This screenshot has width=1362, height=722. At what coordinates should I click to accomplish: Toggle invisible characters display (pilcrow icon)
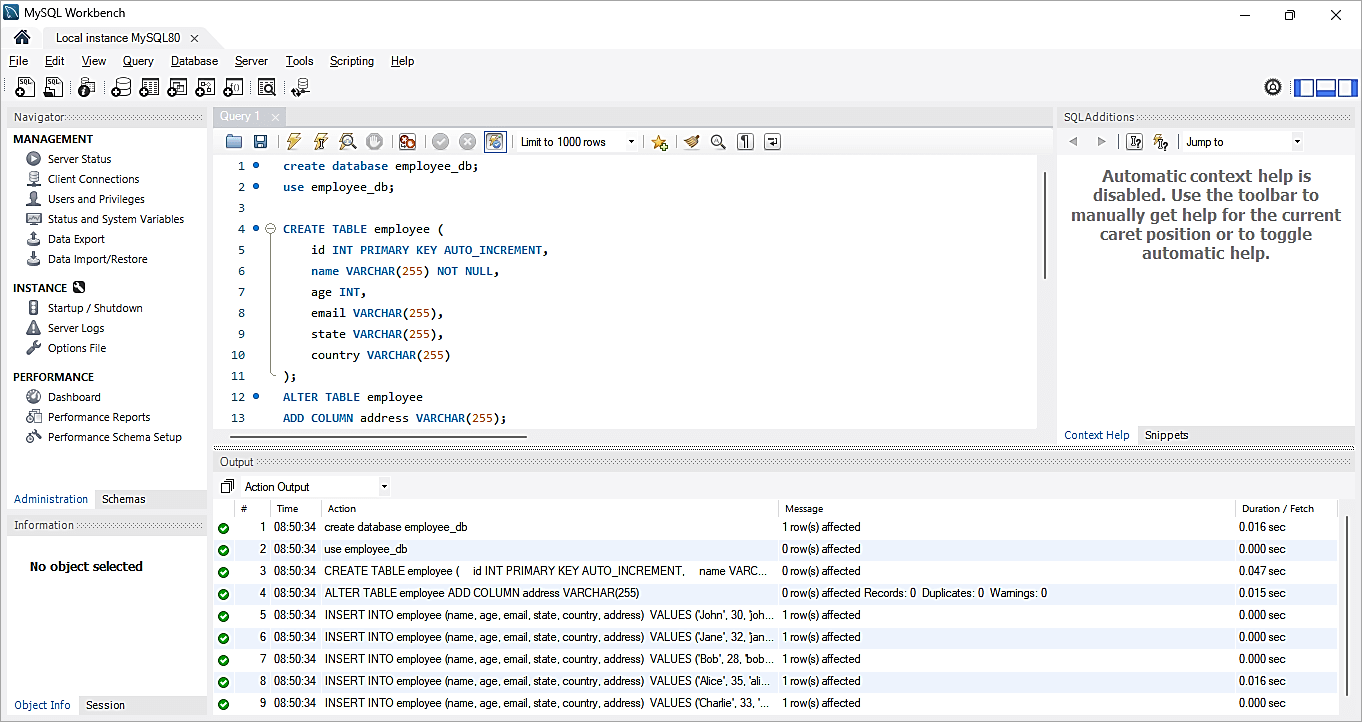click(x=745, y=142)
